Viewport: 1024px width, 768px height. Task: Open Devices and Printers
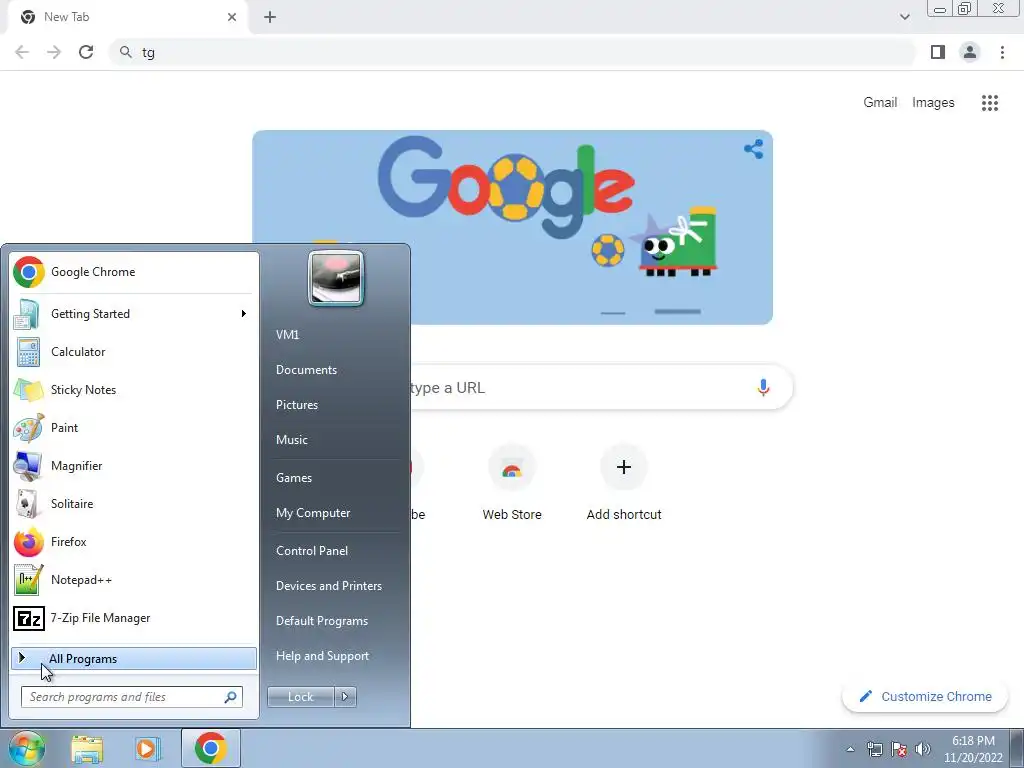(328, 586)
